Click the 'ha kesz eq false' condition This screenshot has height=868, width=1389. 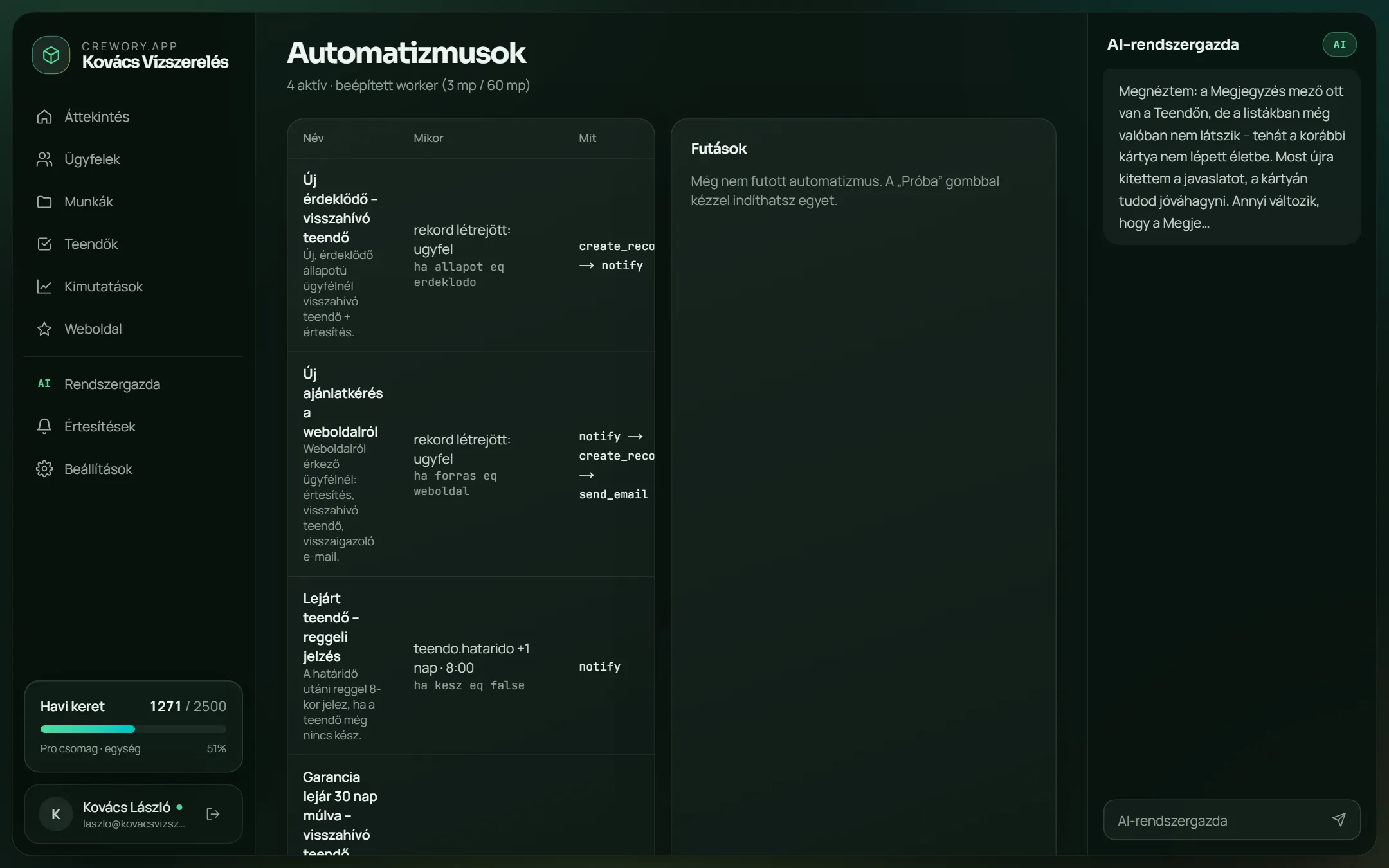click(x=469, y=685)
